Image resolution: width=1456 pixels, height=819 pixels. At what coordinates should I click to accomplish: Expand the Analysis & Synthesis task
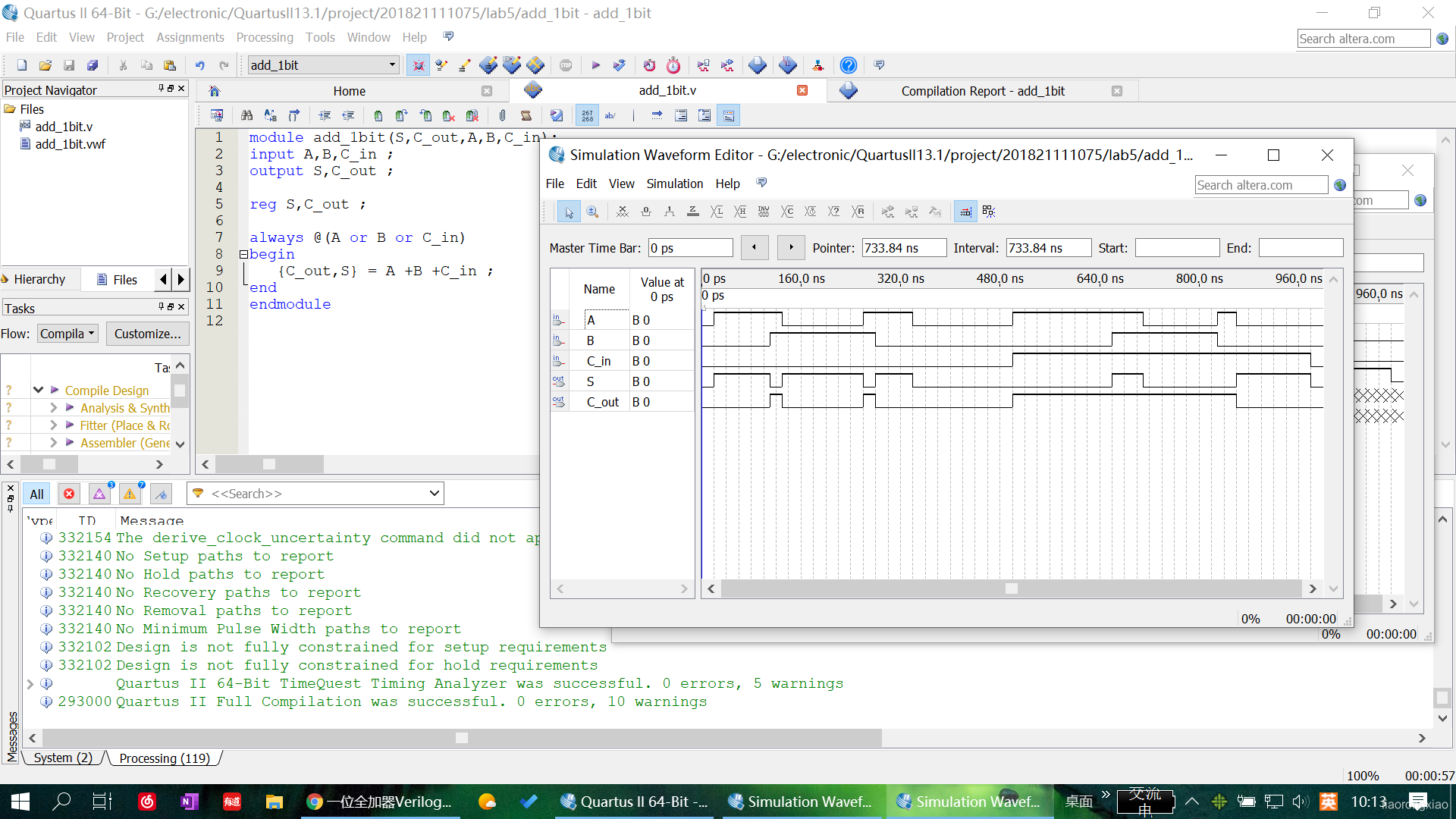click(53, 408)
